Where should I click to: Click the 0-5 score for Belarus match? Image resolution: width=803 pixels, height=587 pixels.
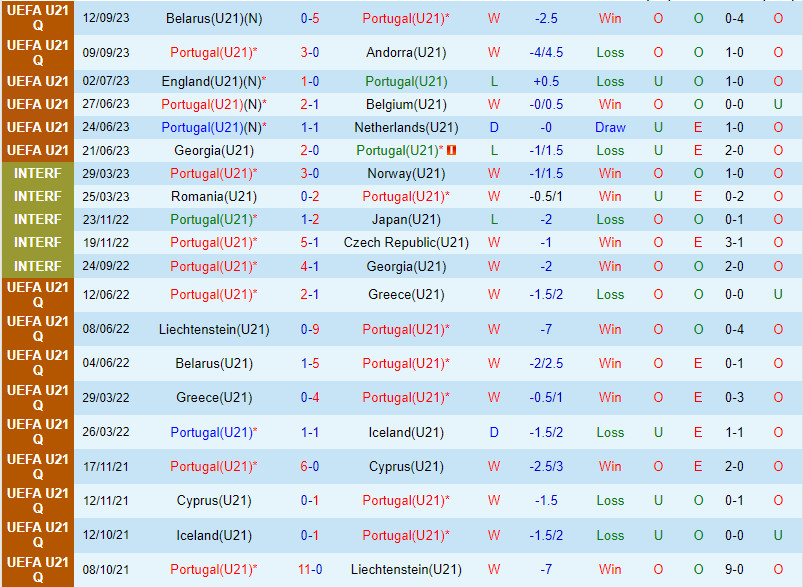[310, 18]
